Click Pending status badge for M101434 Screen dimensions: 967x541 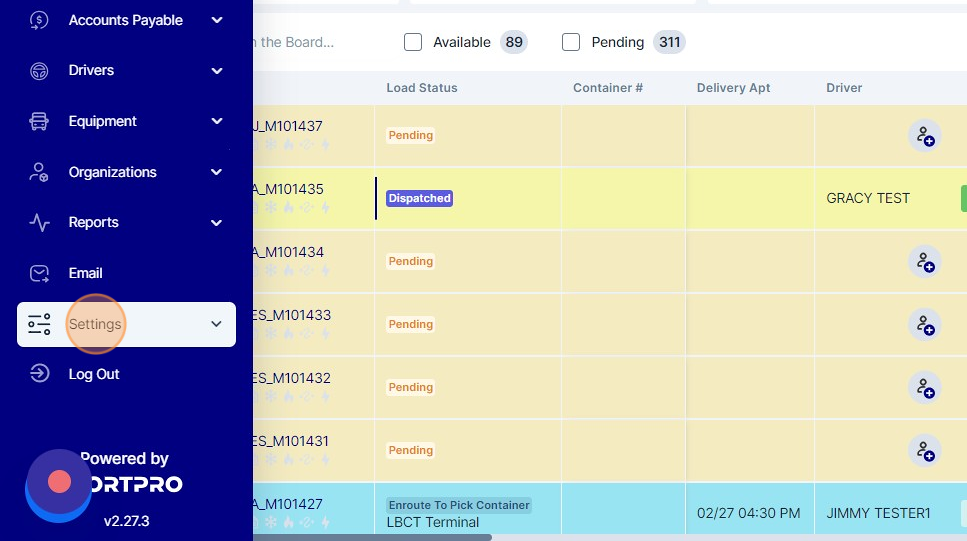[x=411, y=261]
